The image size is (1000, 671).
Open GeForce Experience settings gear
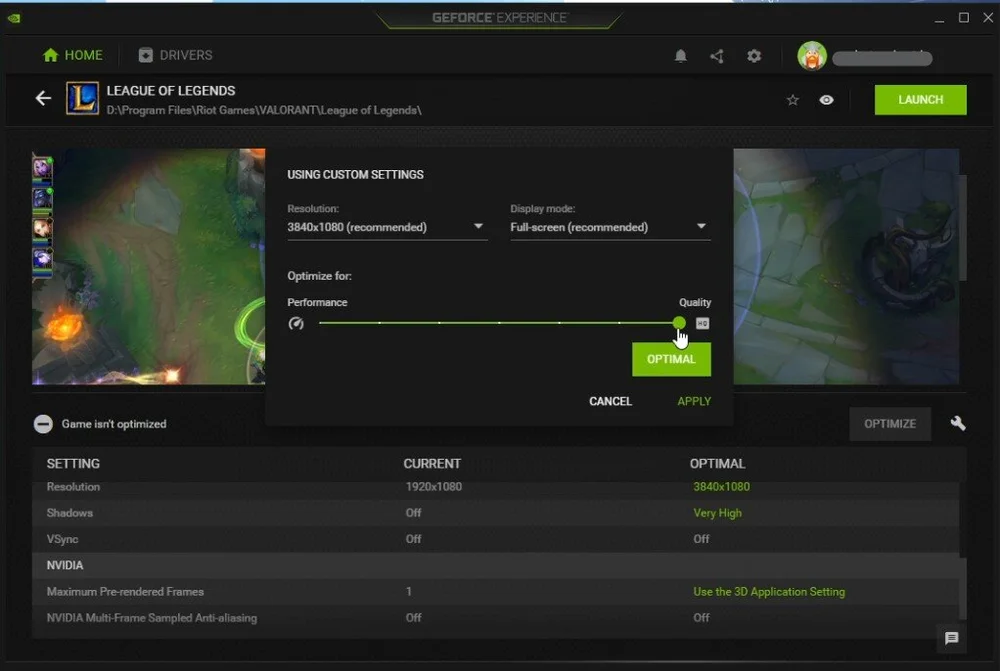[754, 56]
